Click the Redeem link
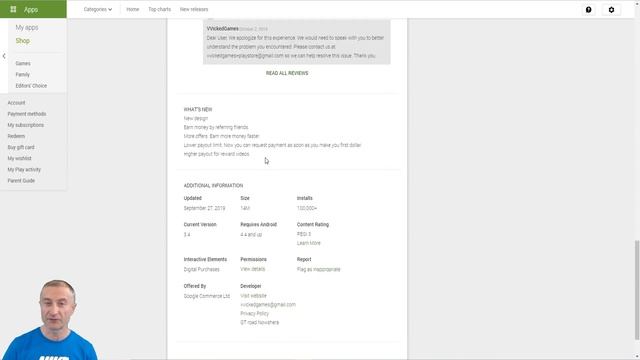 point(16,136)
